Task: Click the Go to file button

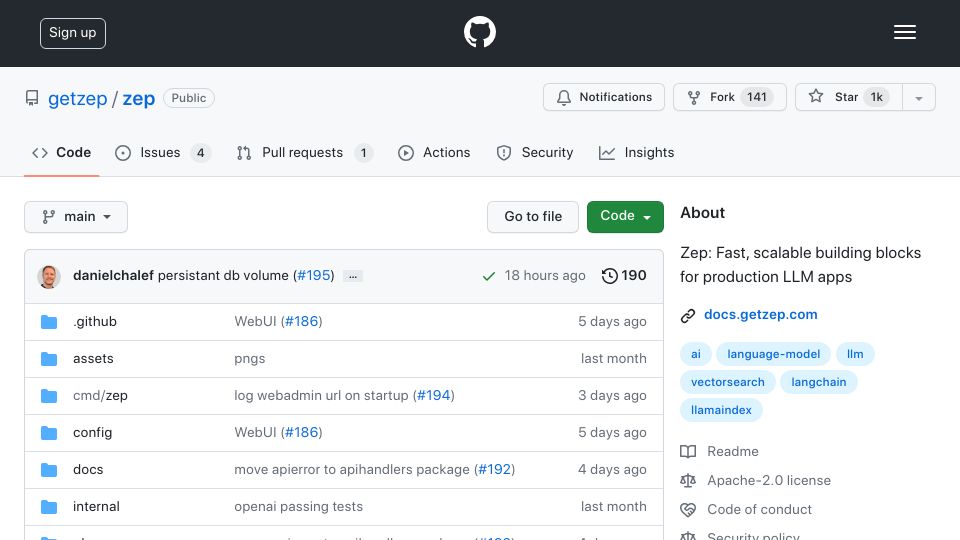Action: [533, 217]
